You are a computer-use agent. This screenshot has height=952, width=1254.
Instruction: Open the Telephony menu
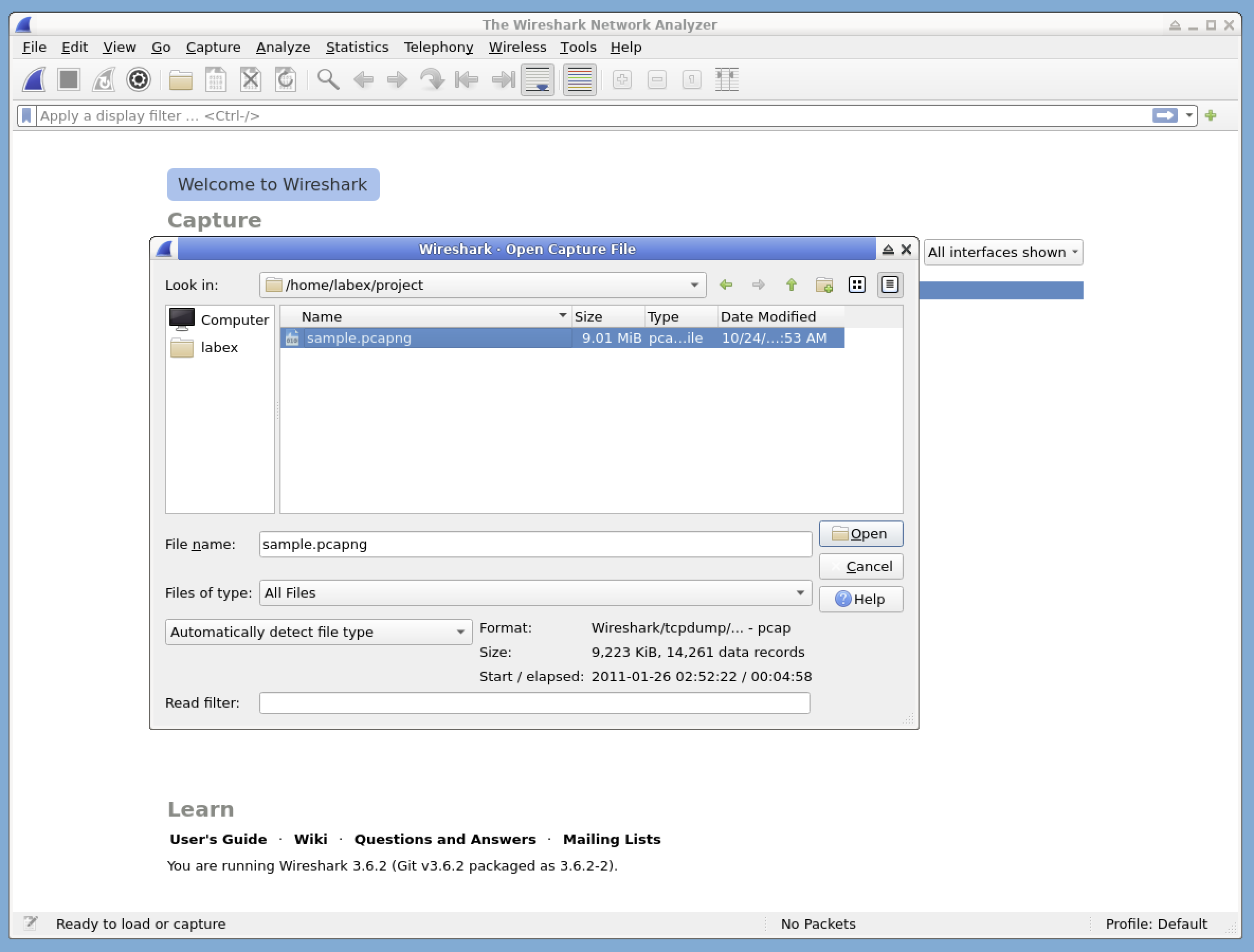[x=438, y=47]
